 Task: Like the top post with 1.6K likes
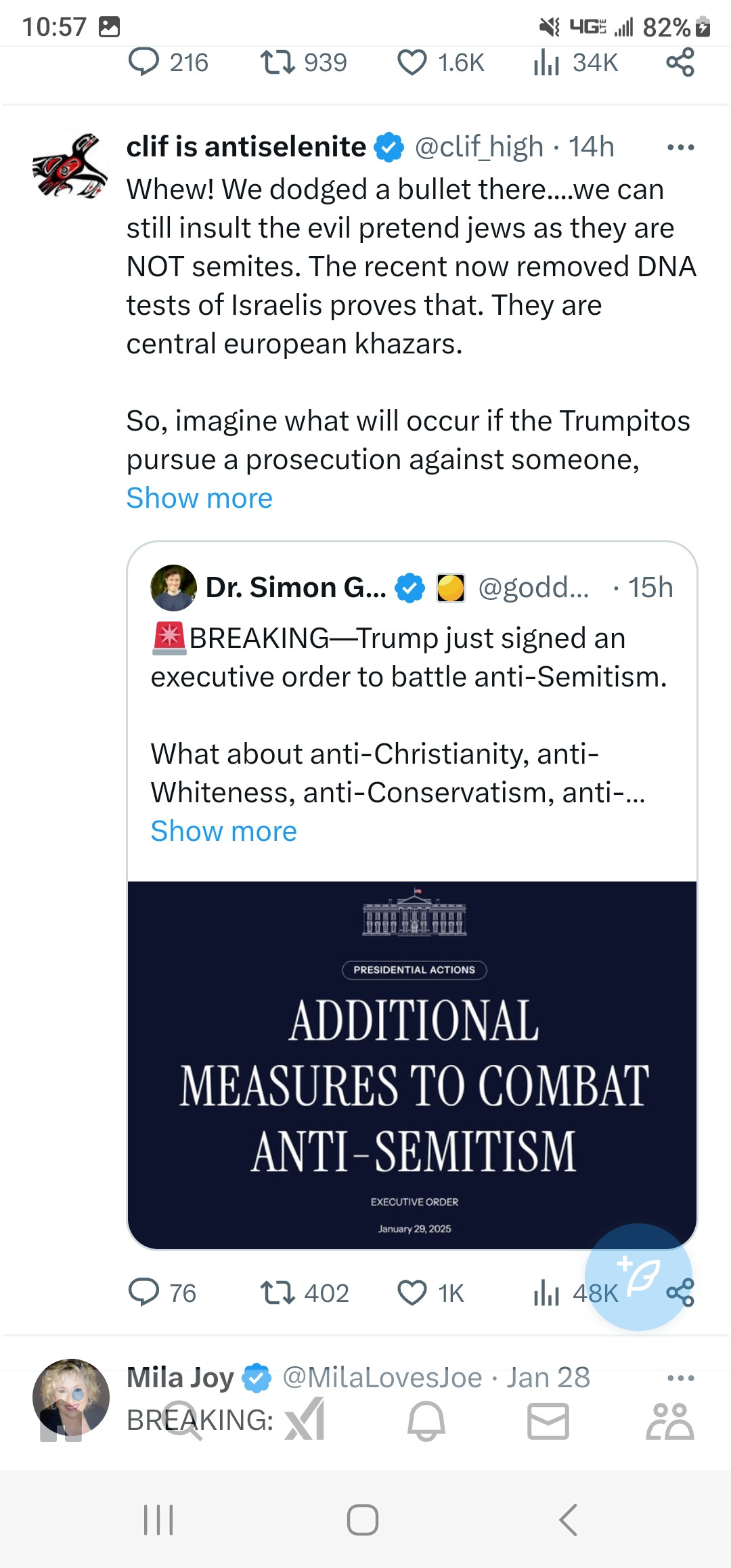coord(412,63)
